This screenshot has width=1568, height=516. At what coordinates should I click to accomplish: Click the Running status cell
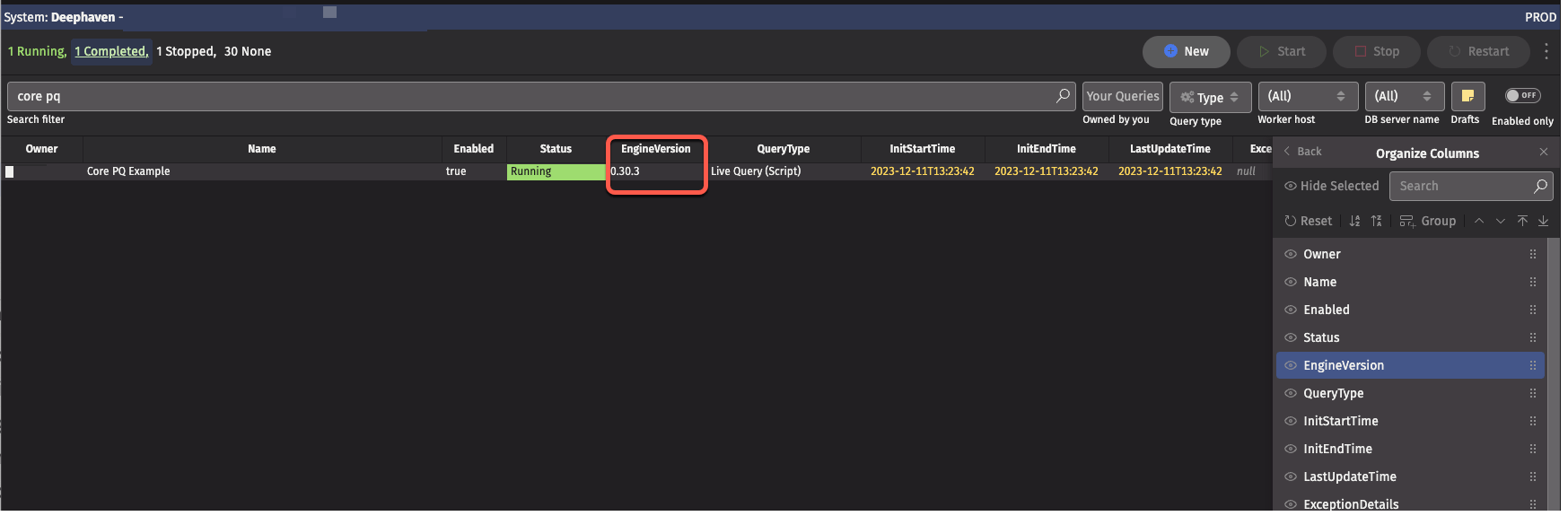[x=556, y=171]
